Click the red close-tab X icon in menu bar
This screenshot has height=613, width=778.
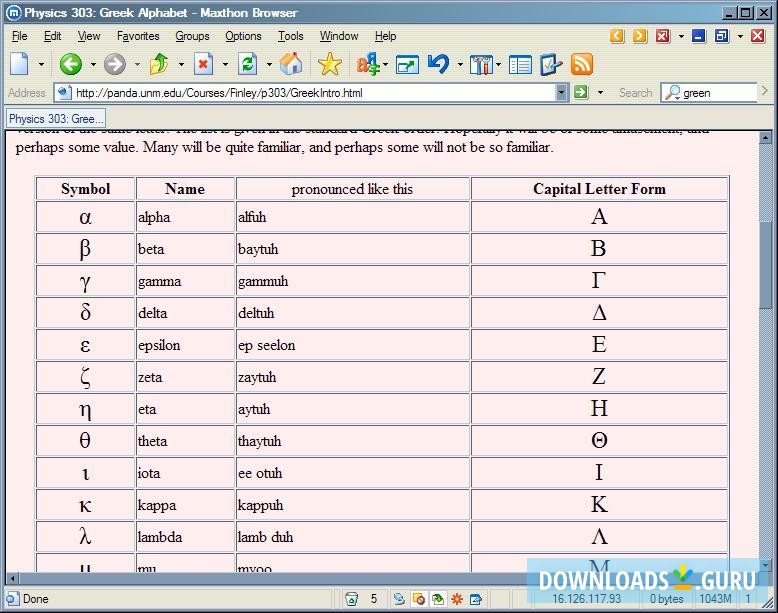(x=663, y=36)
